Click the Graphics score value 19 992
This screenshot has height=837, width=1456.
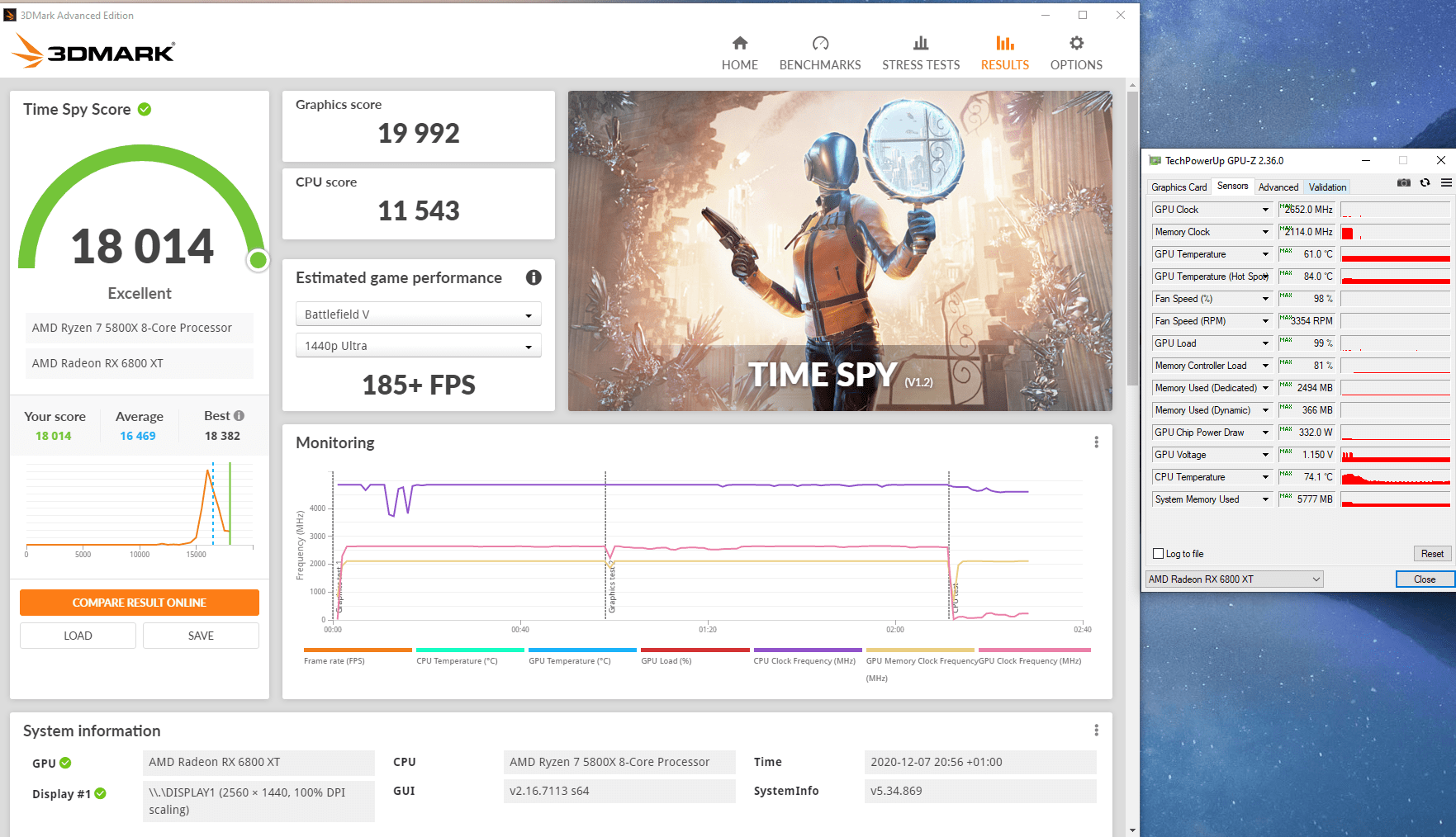pos(419,133)
